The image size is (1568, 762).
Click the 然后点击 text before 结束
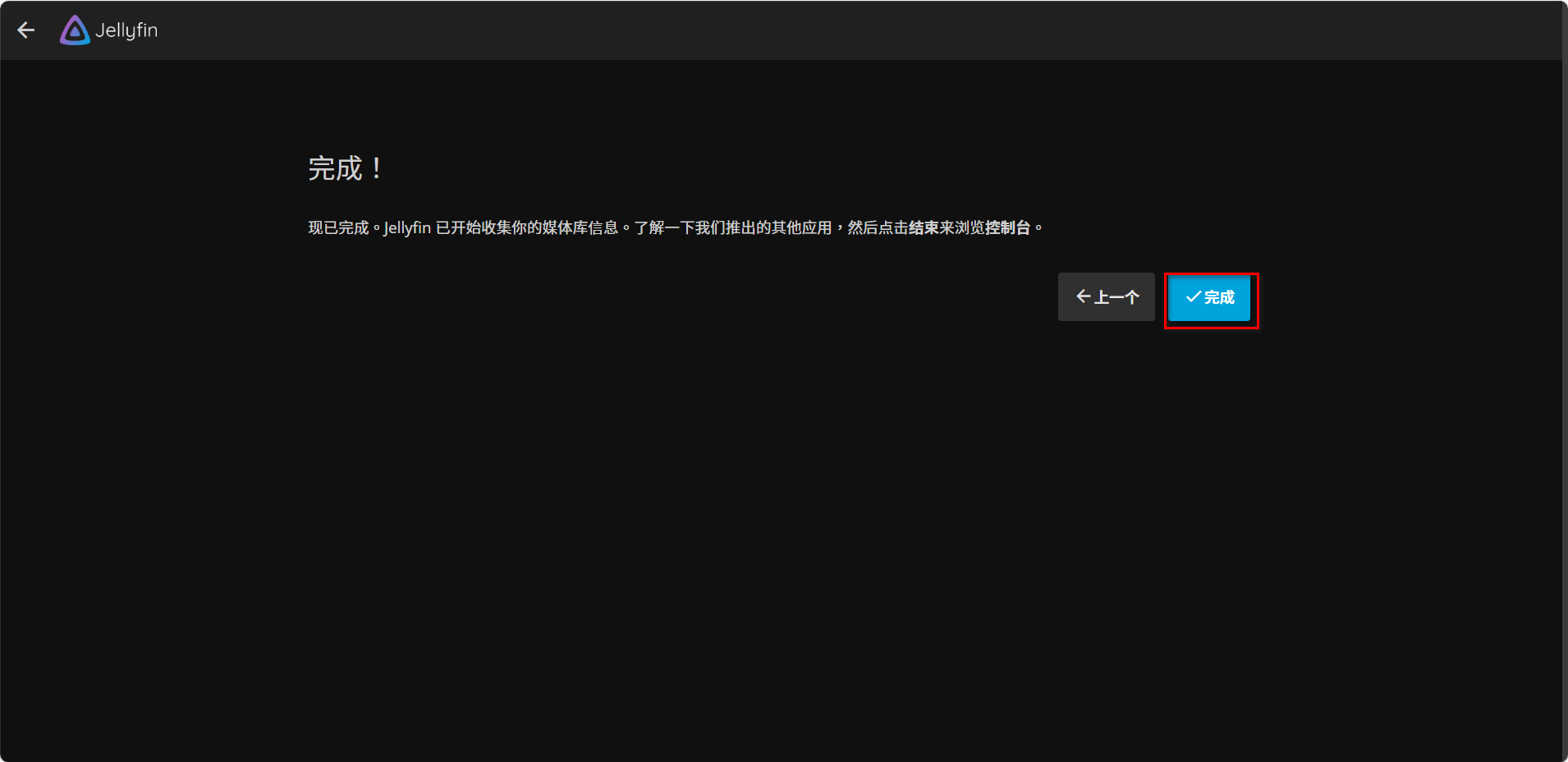tap(878, 227)
